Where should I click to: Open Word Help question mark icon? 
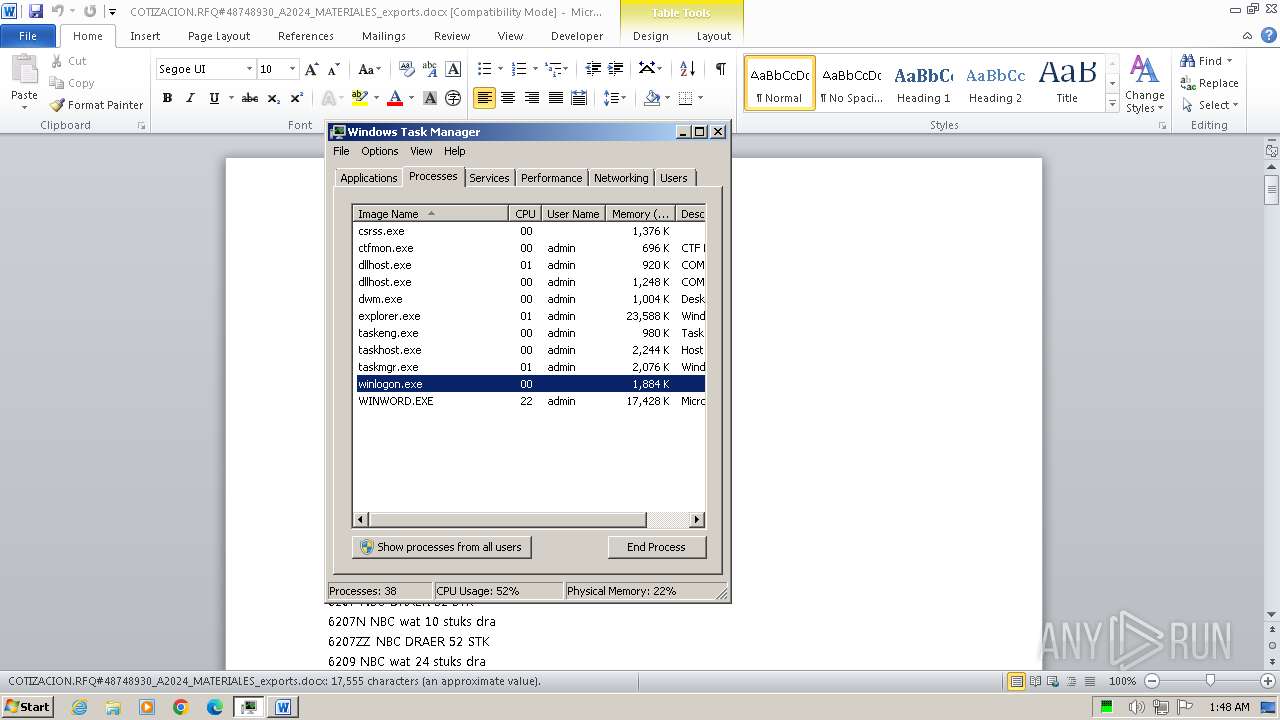point(1269,35)
